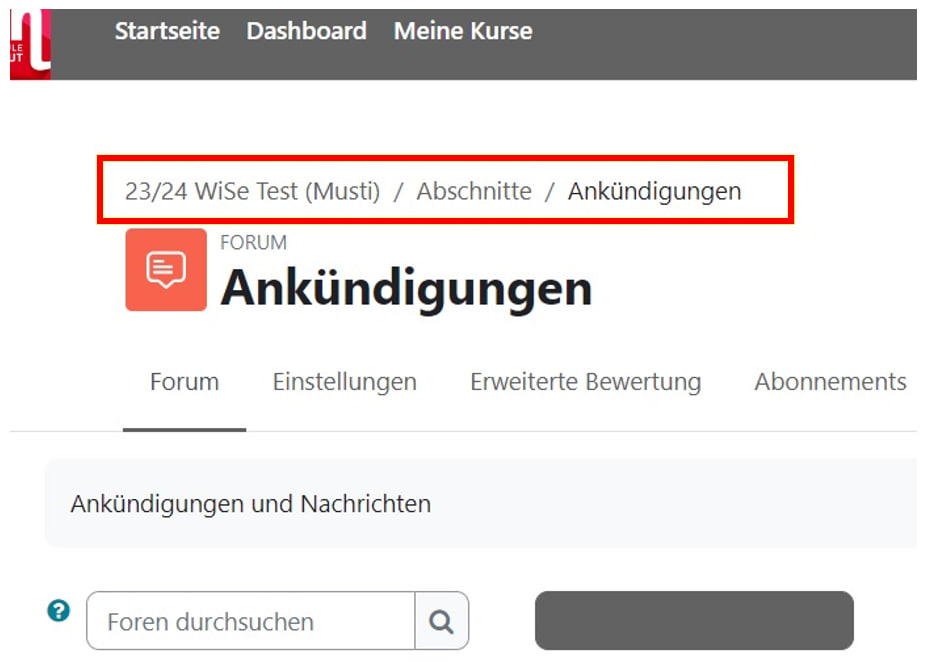The image size is (925, 662).
Task: Click empty space in the dark navigation bar
Action: 720,44
